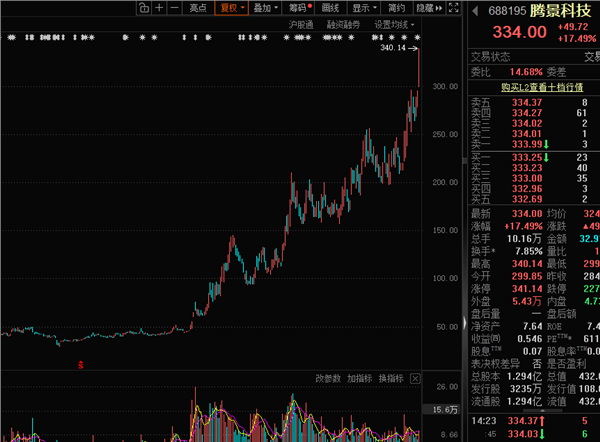Toggle the 画线 drawing tool button
Image resolution: width=600 pixels, height=442 pixels.
(330, 8)
